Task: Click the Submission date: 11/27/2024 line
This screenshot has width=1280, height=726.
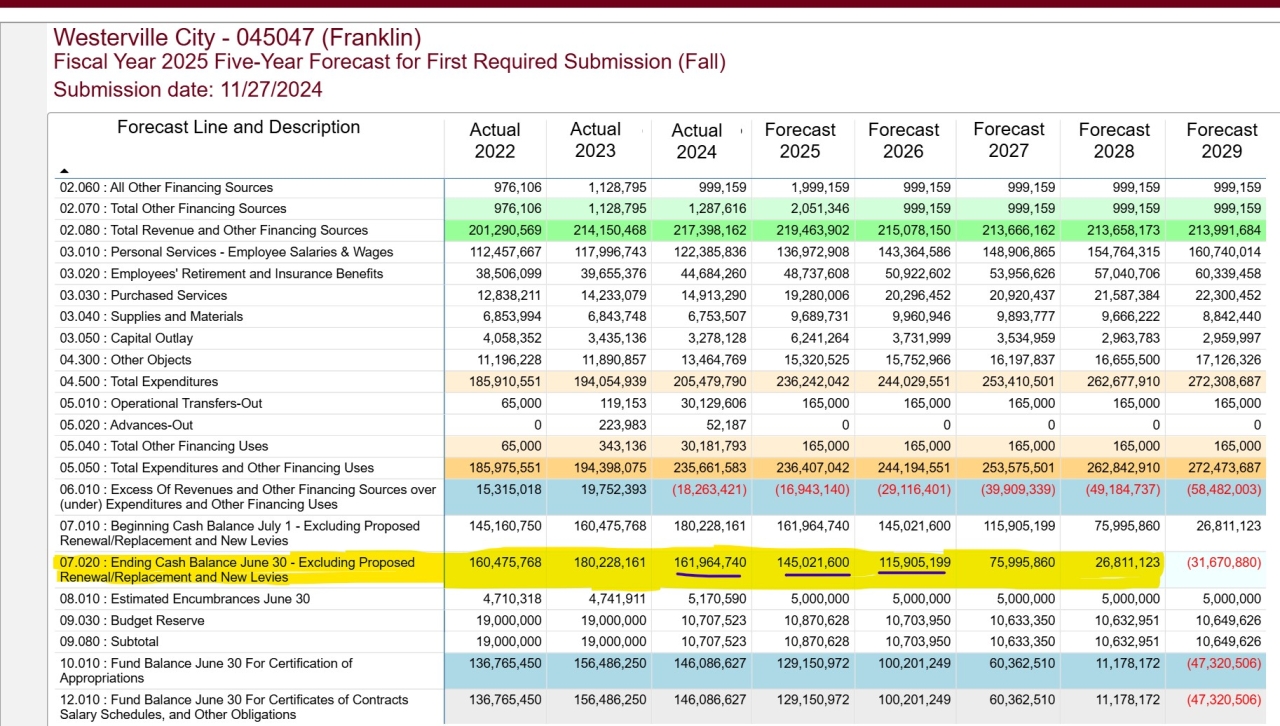Action: [x=188, y=90]
